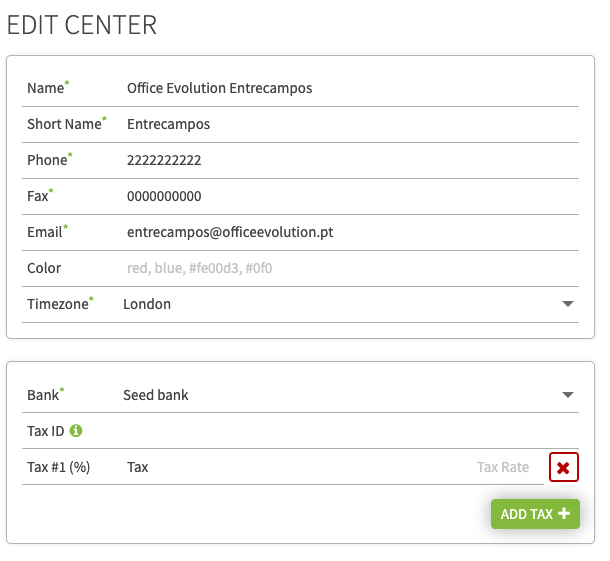Click the Color input field

click(352, 268)
